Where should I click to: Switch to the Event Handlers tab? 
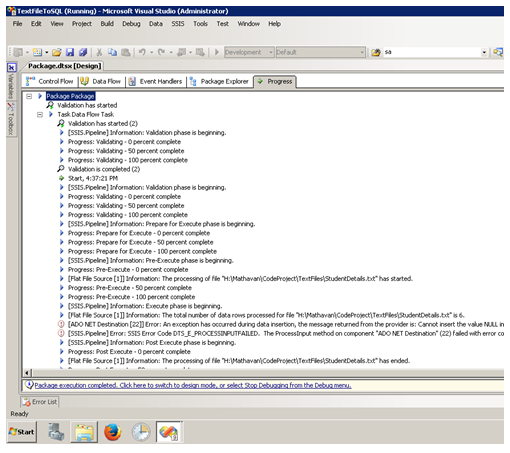(x=155, y=81)
